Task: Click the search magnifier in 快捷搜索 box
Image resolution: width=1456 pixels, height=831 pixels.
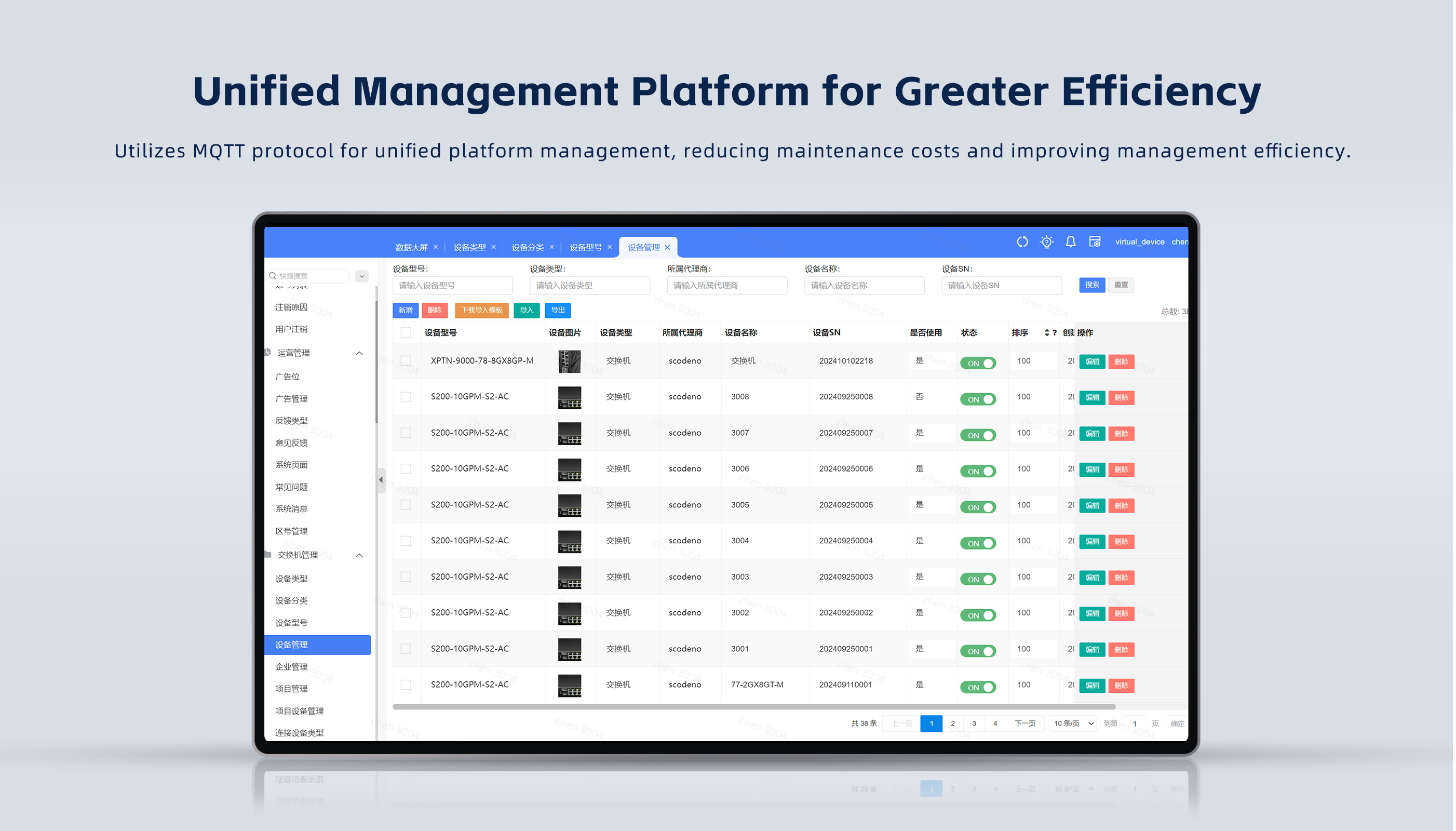Action: [273, 276]
